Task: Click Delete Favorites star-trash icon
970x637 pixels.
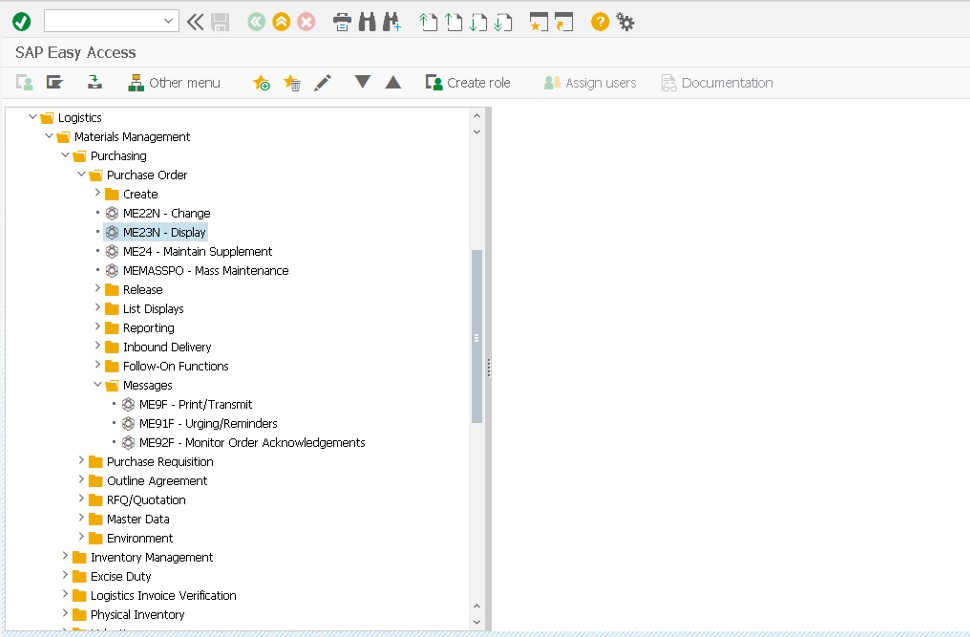Action: pyautogui.click(x=292, y=83)
